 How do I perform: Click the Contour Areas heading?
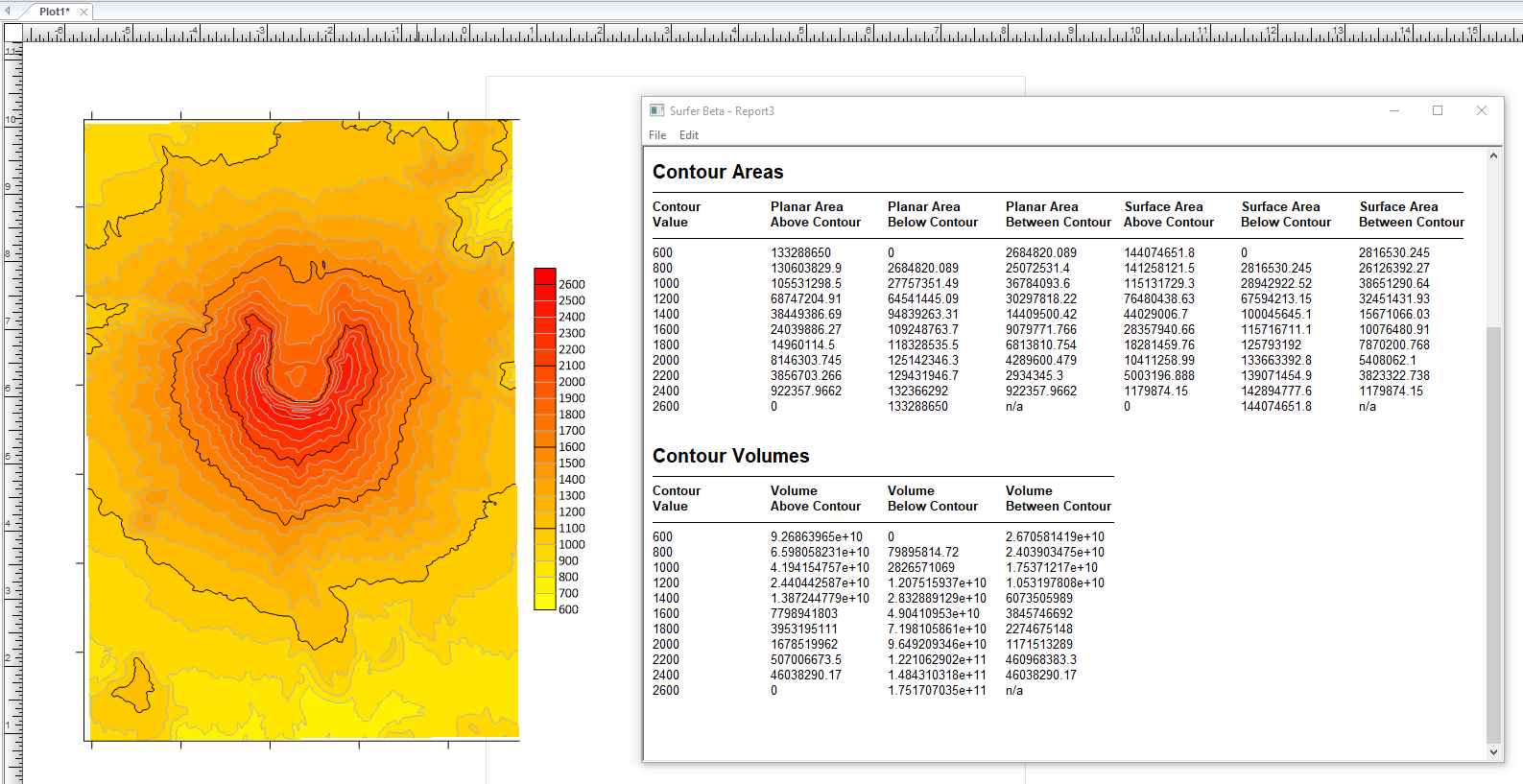coord(718,172)
